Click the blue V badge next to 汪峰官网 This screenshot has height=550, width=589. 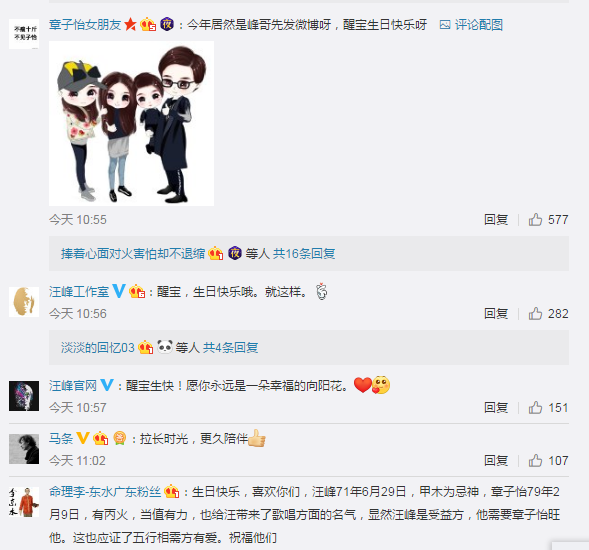[x=107, y=385]
